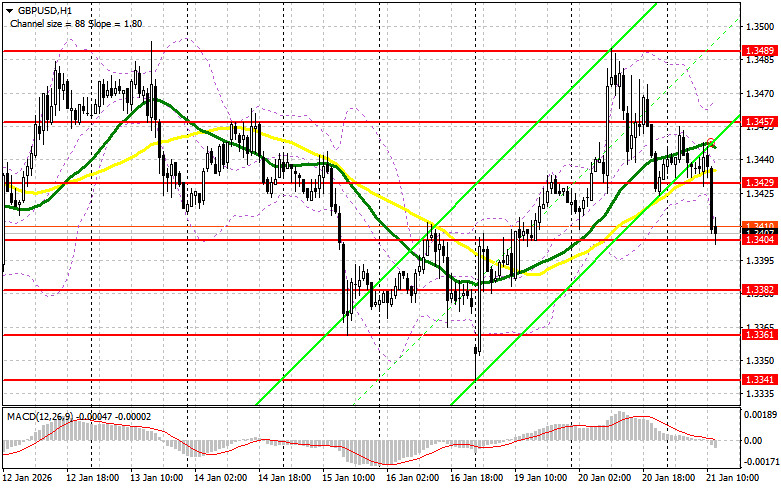
Task: Click the 1.3440 price scale value
Action: (x=756, y=159)
